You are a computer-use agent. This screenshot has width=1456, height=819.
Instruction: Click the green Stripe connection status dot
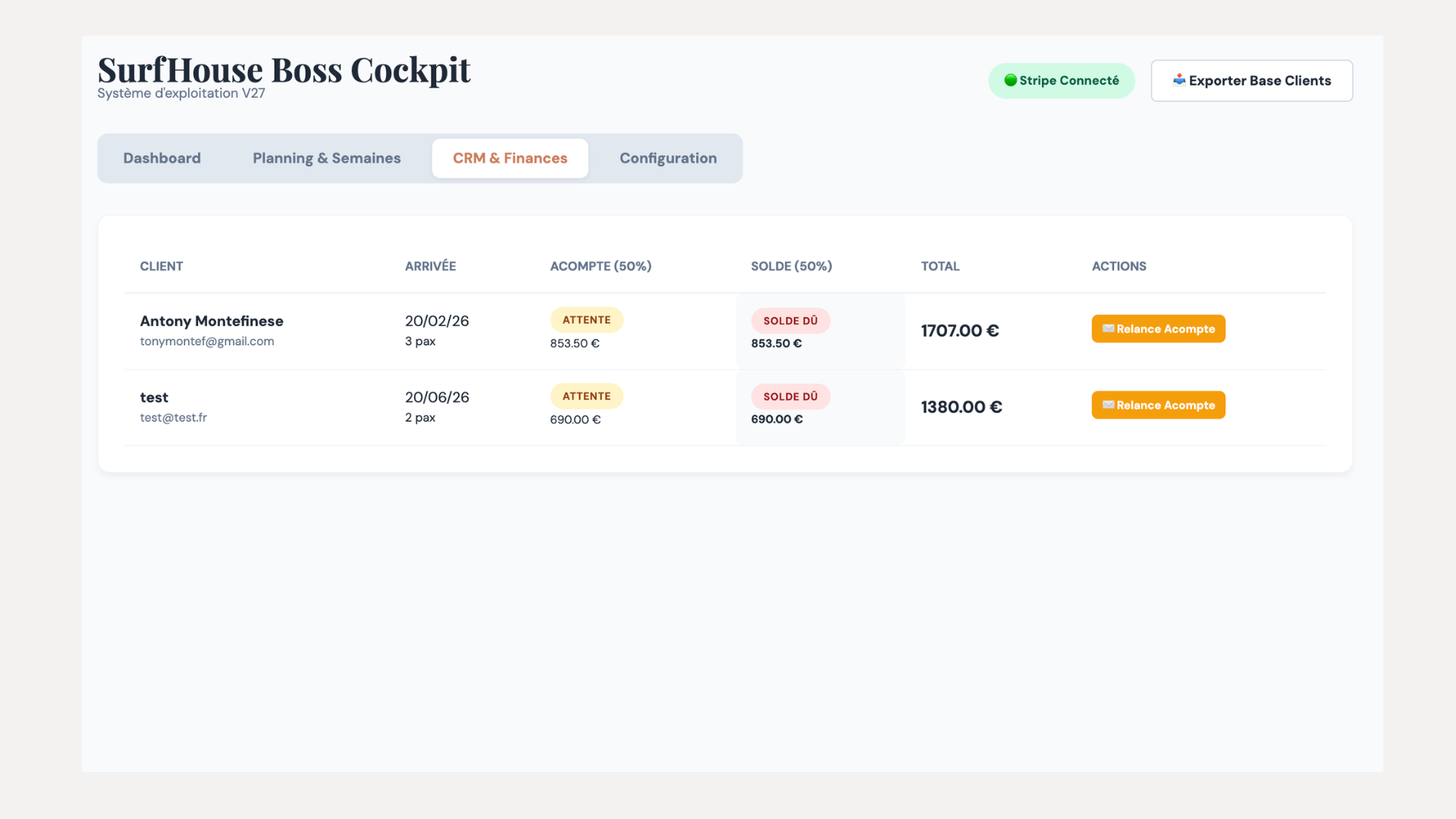pos(1011,80)
